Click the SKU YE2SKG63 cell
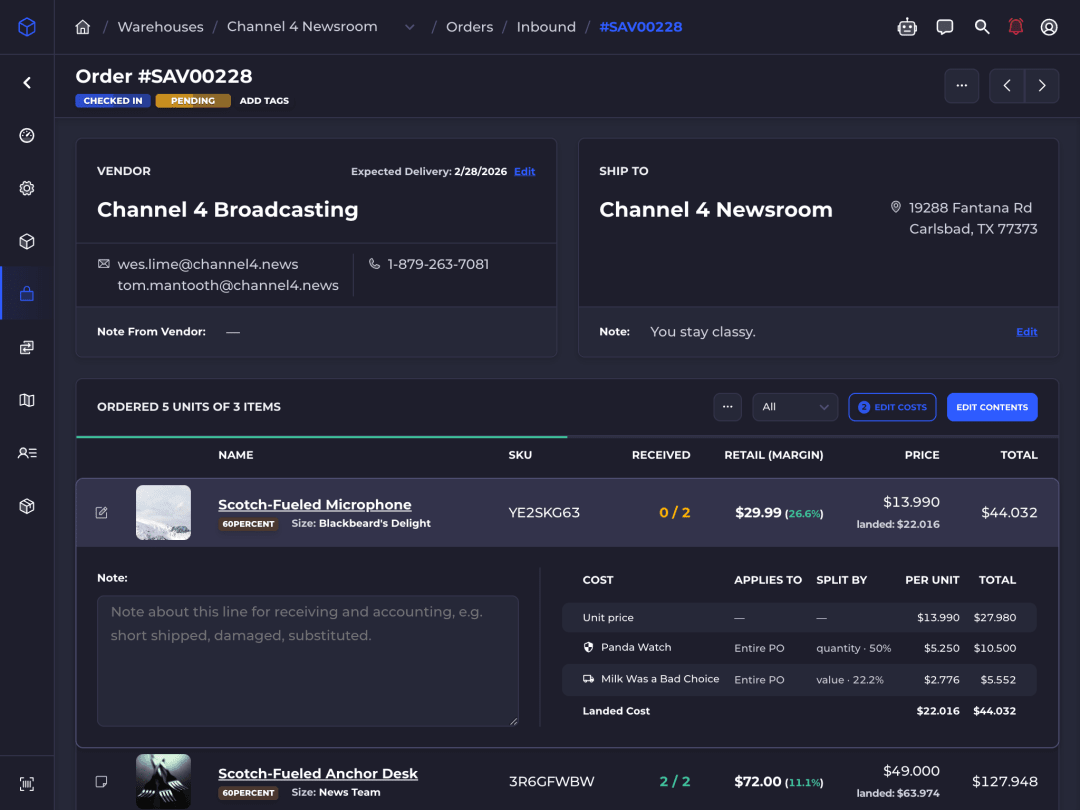The image size is (1080, 810). point(543,512)
